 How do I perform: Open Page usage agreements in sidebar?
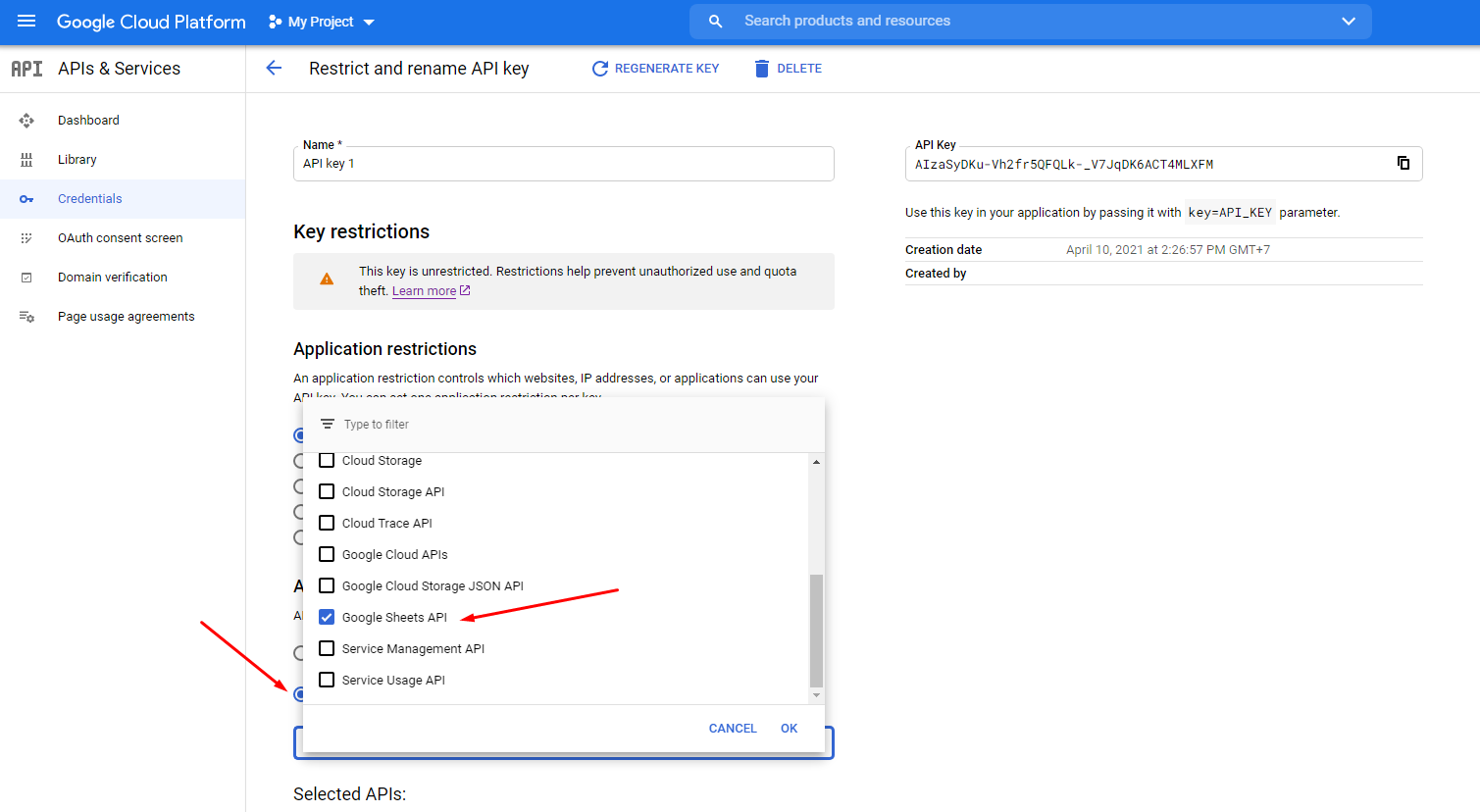pyautogui.click(x=126, y=316)
